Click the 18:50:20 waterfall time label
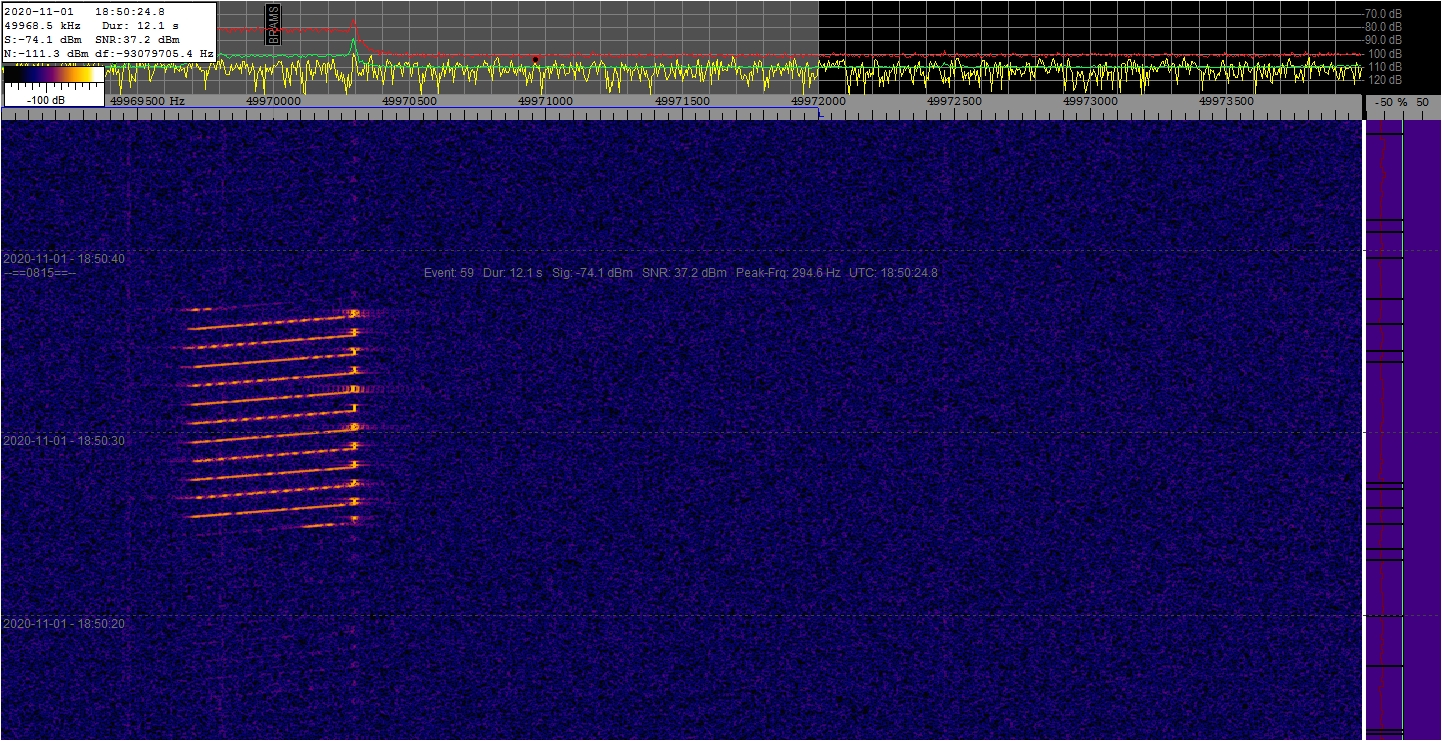Screen dimensions: 1442x741 click(x=65, y=623)
